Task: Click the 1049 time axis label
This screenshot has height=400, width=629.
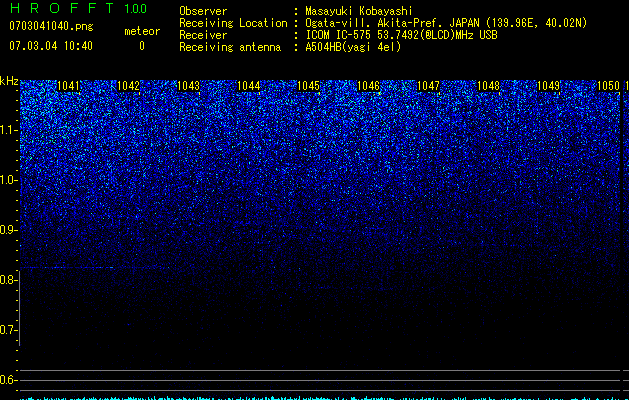Action: (548, 86)
